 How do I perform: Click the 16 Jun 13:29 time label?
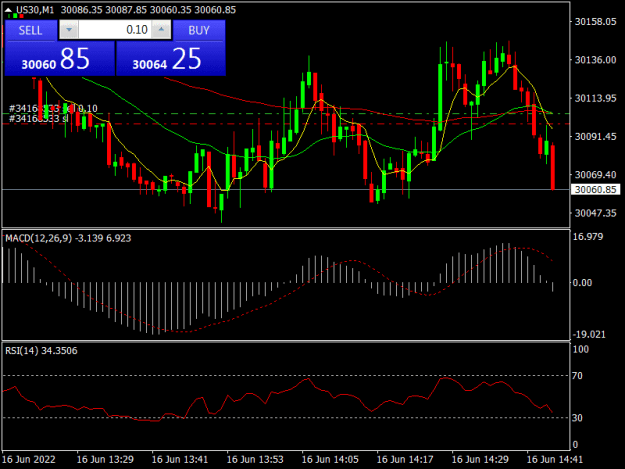[105, 459]
